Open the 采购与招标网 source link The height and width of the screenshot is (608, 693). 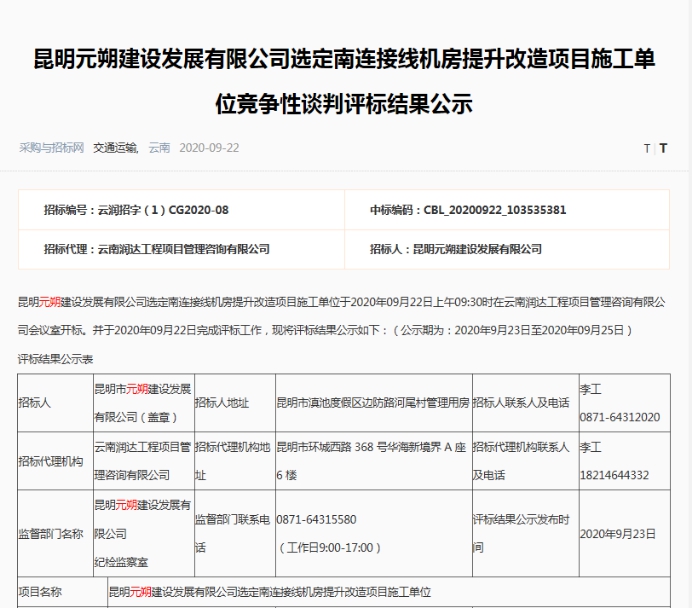(x=52, y=148)
